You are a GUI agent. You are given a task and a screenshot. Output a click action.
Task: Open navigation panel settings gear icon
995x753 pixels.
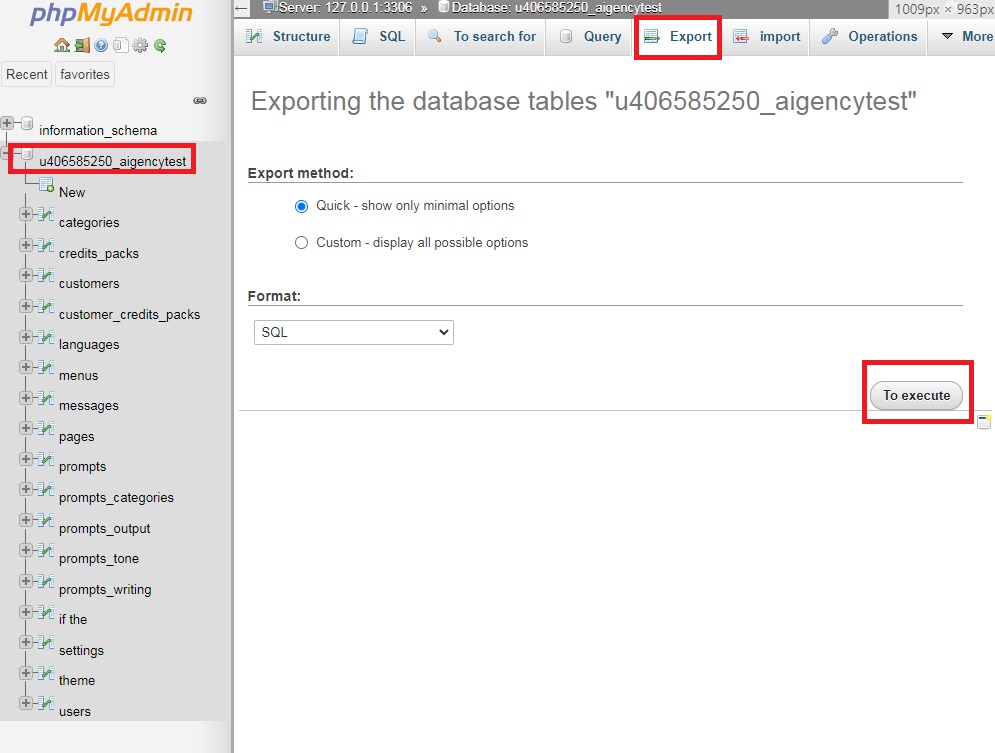[140, 45]
